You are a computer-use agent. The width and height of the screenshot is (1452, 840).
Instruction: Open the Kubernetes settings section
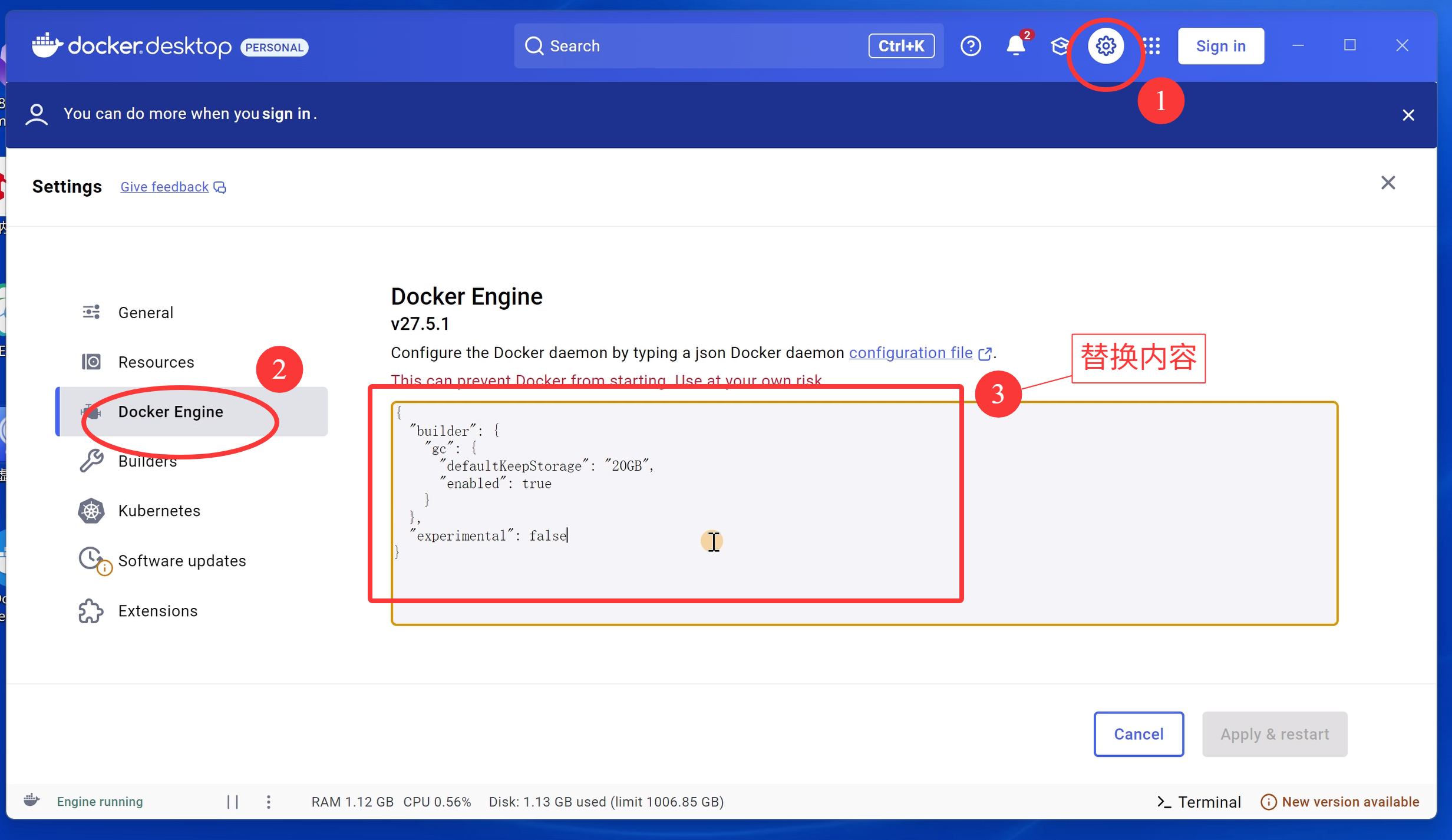tap(159, 511)
